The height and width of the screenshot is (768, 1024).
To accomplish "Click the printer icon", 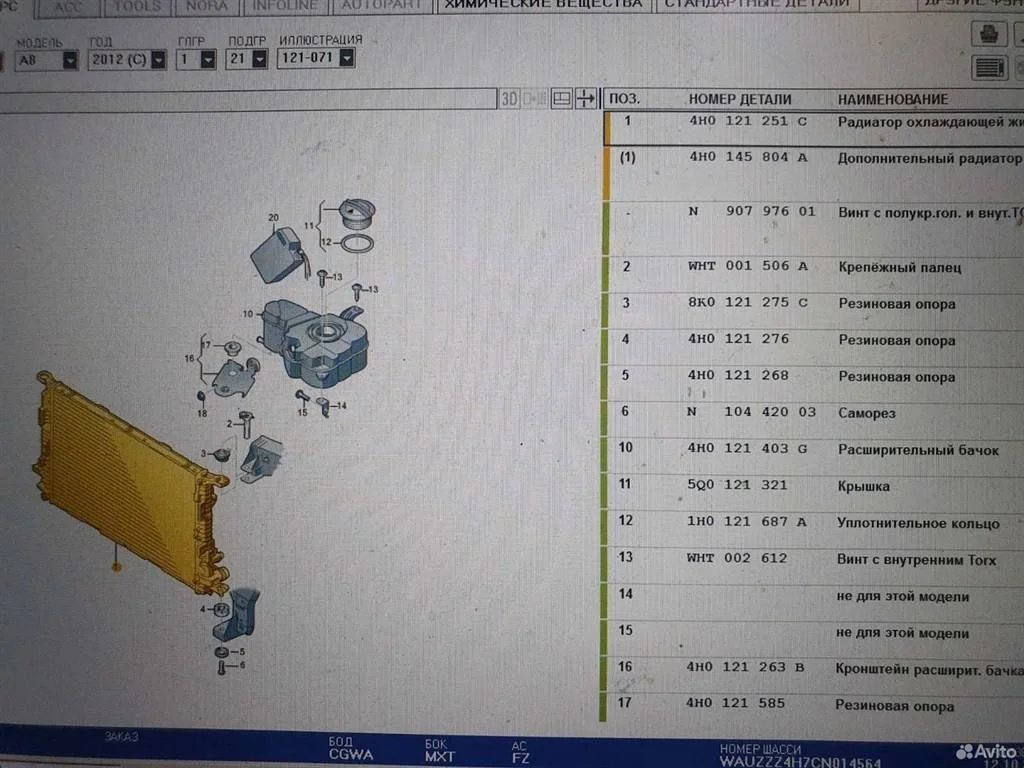I will click(990, 34).
